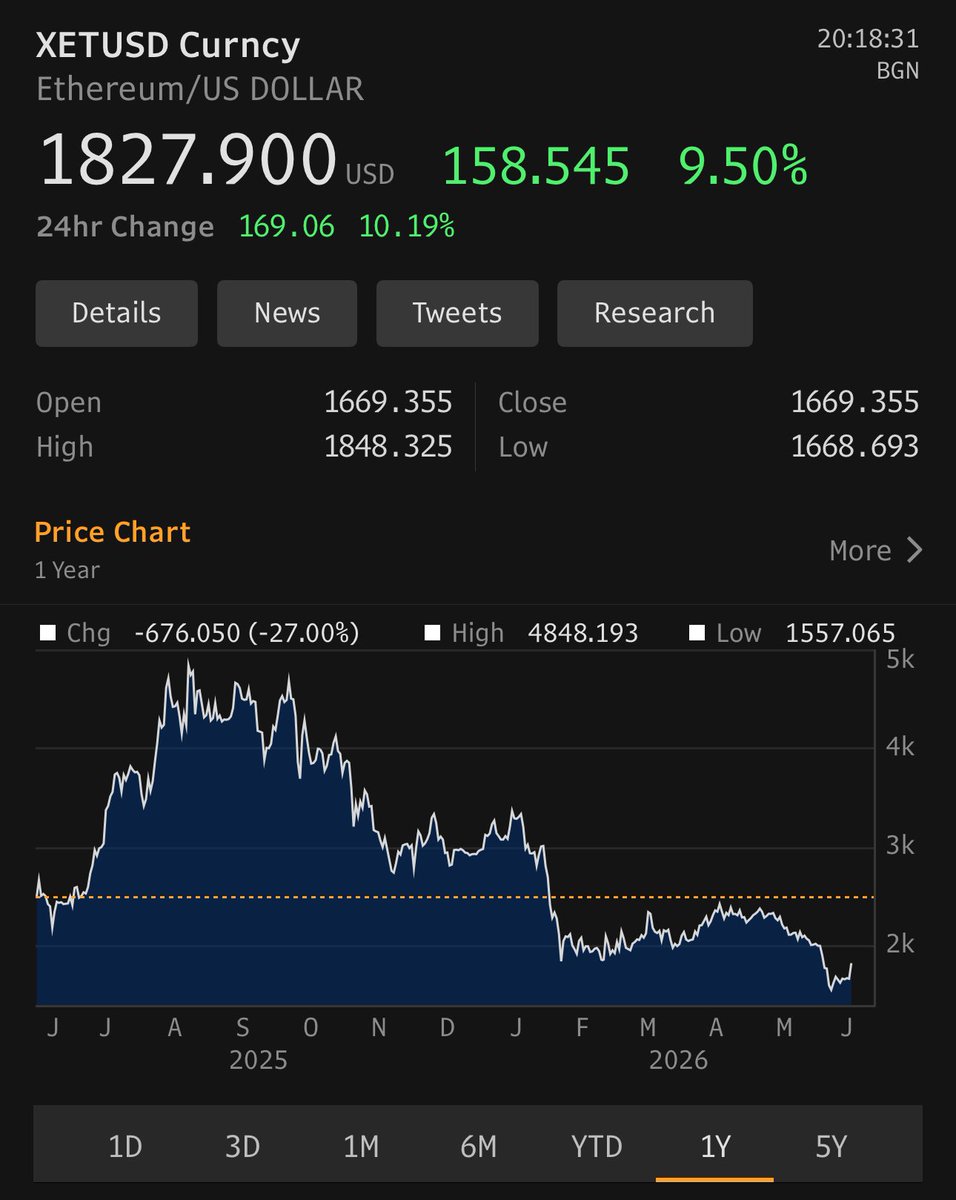The image size is (956, 1200).
Task: Click the orange dashed reference line
Action: click(454, 897)
